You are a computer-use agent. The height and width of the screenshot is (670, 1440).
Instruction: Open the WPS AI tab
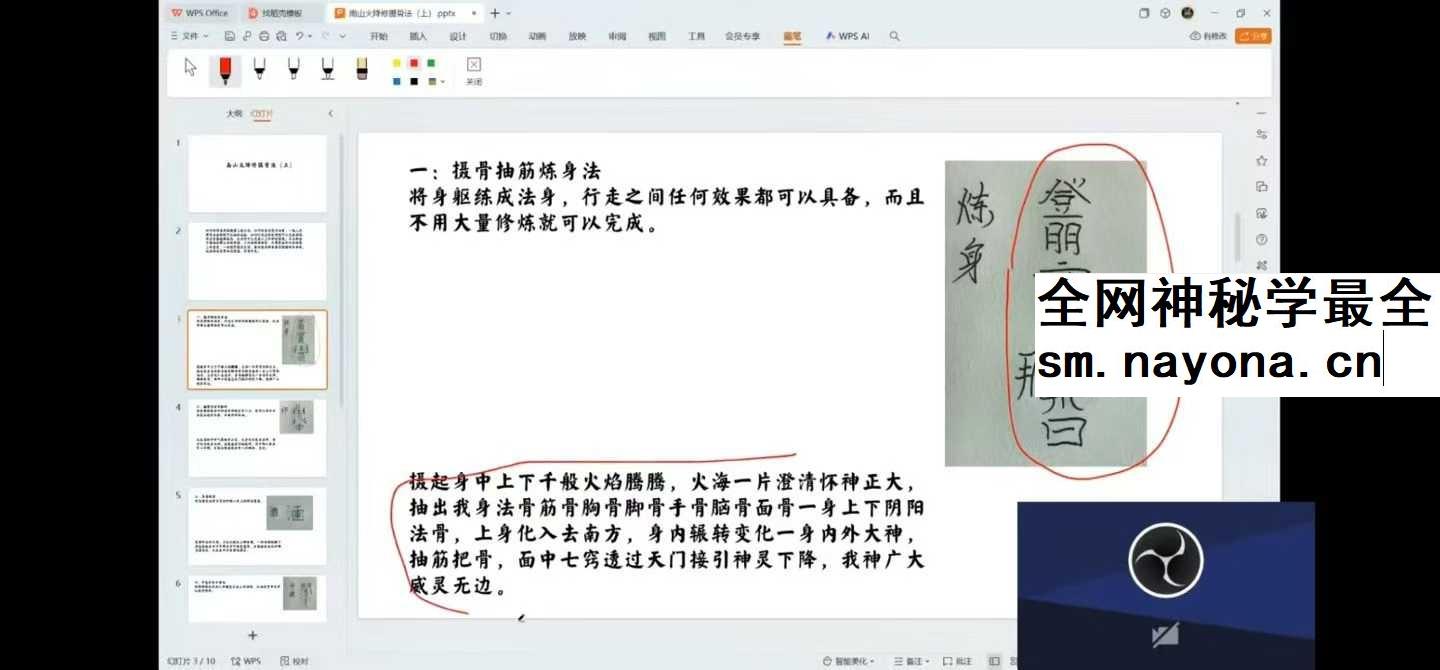[847, 36]
